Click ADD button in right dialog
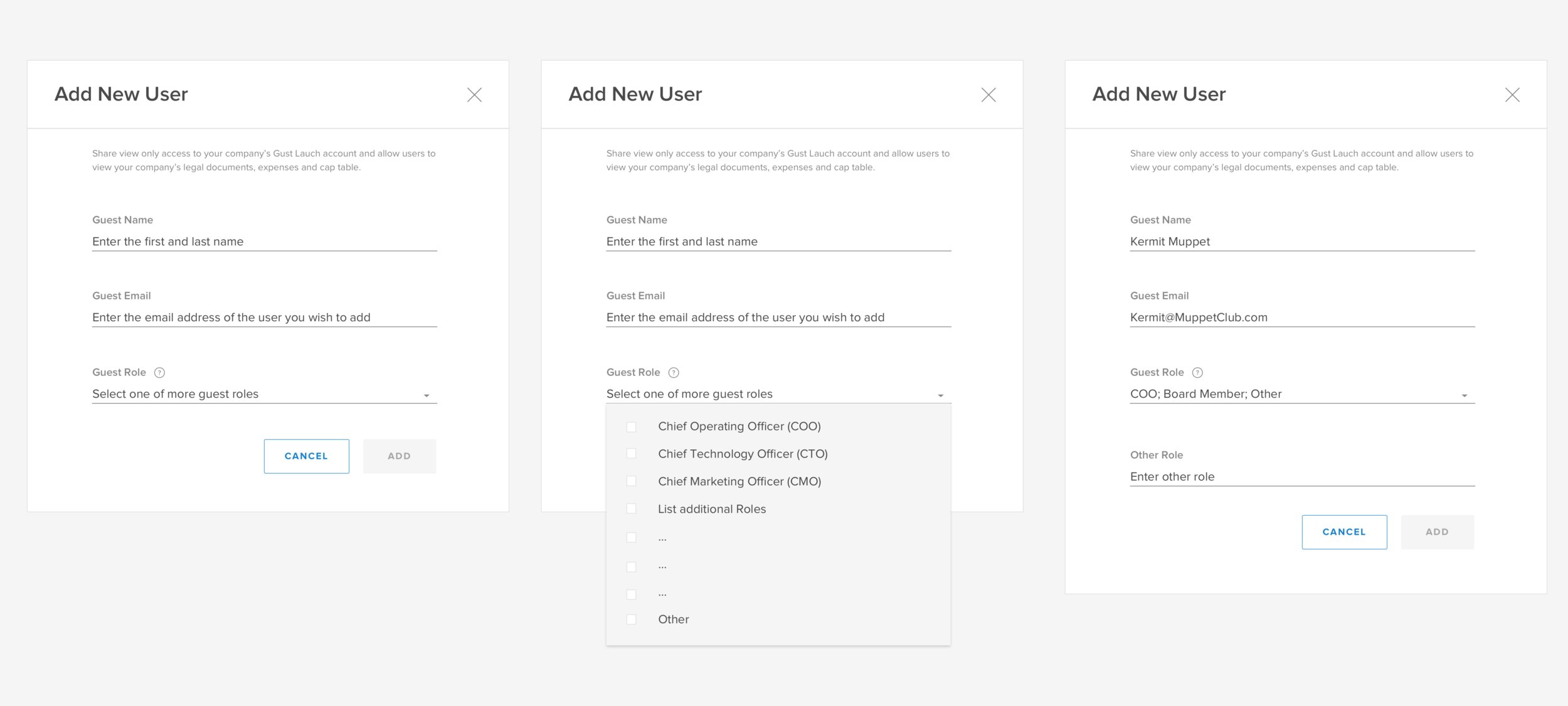Screen dimensions: 1568x706 coord(1437,532)
